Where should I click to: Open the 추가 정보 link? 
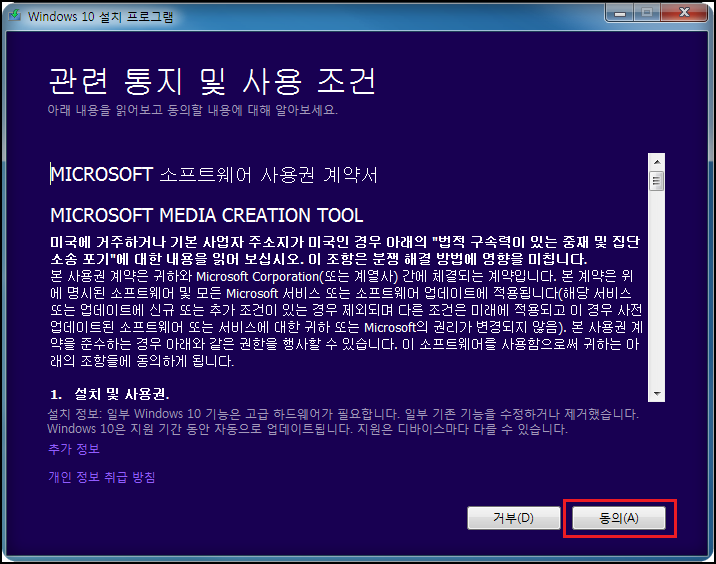click(x=74, y=449)
